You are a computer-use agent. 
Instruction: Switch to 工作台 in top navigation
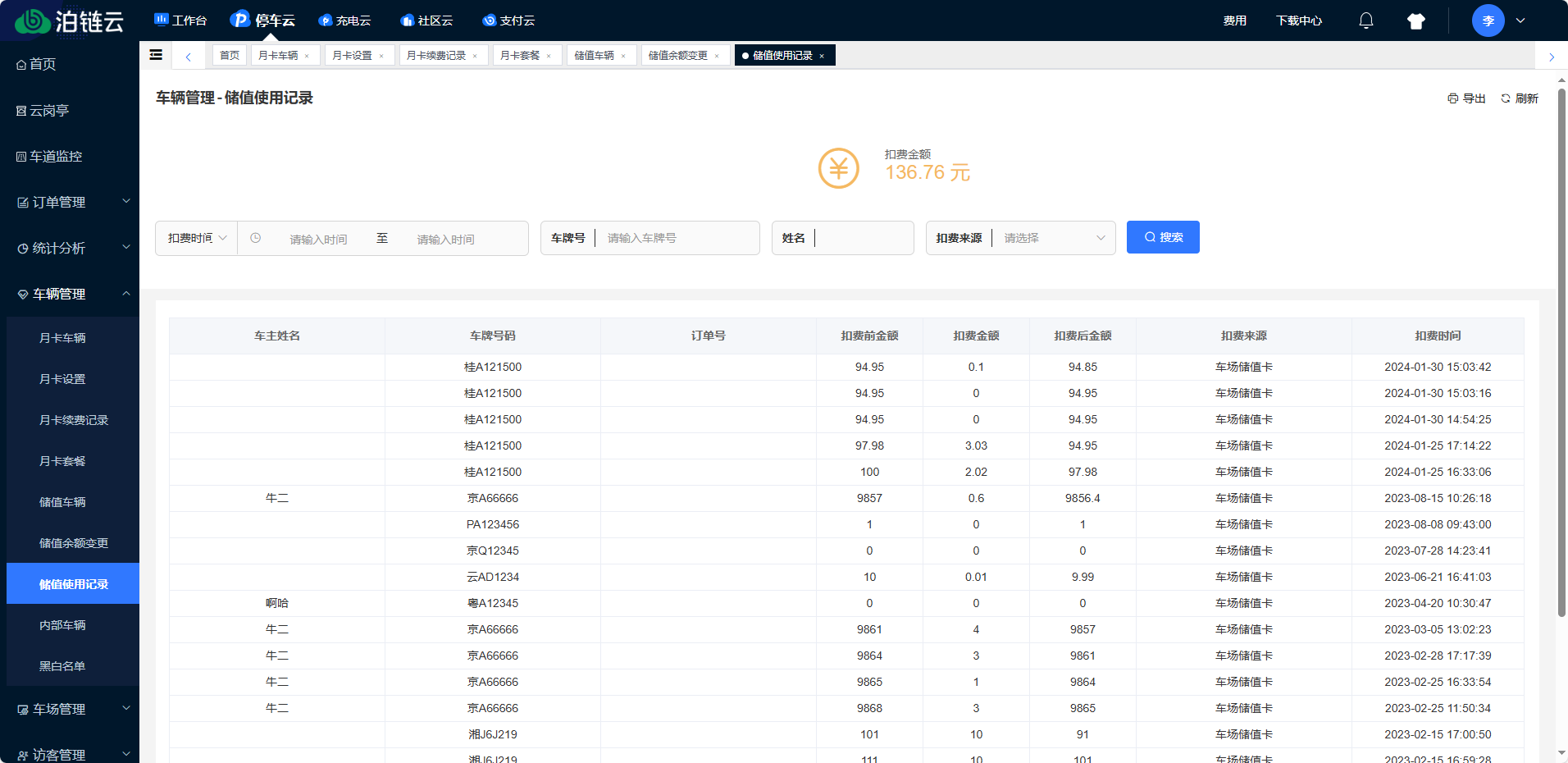pos(180,21)
